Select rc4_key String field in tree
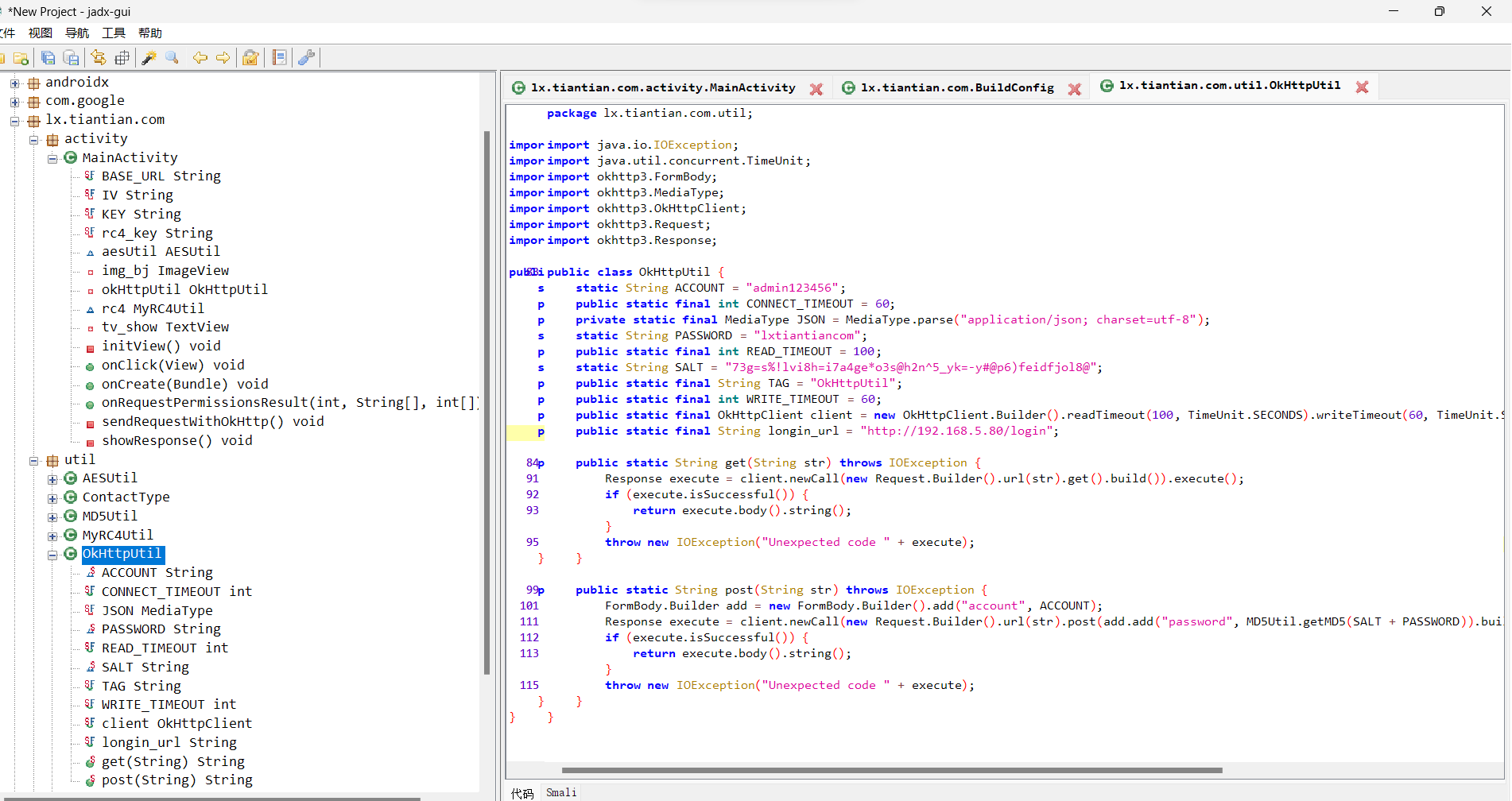 pyautogui.click(x=157, y=233)
